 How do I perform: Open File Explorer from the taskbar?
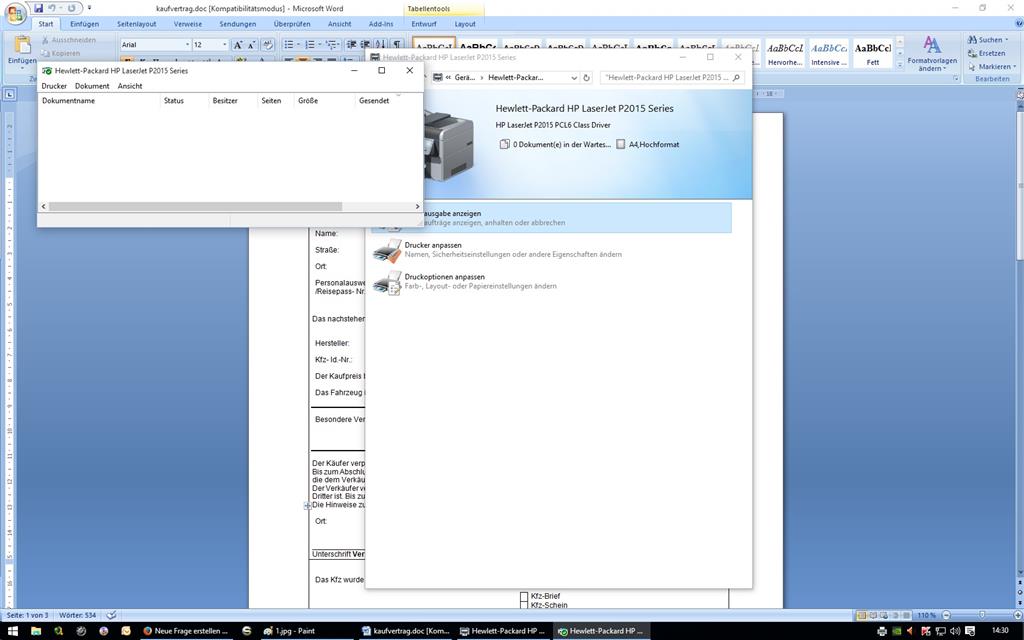click(36, 632)
